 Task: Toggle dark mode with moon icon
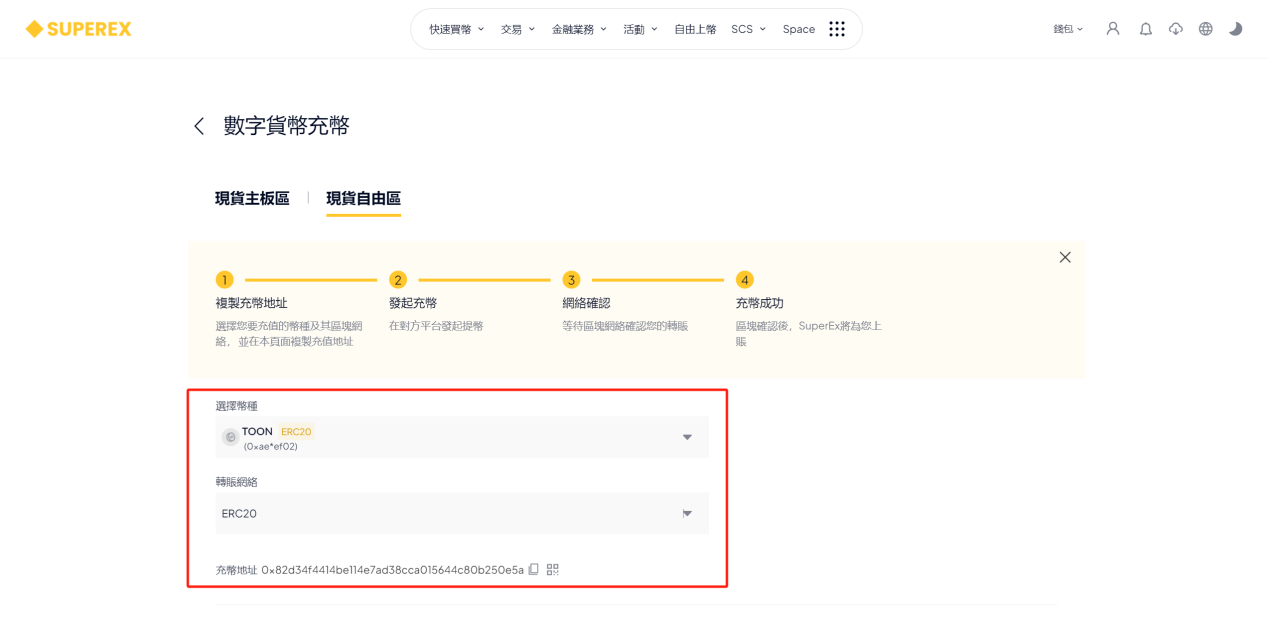(x=1236, y=29)
